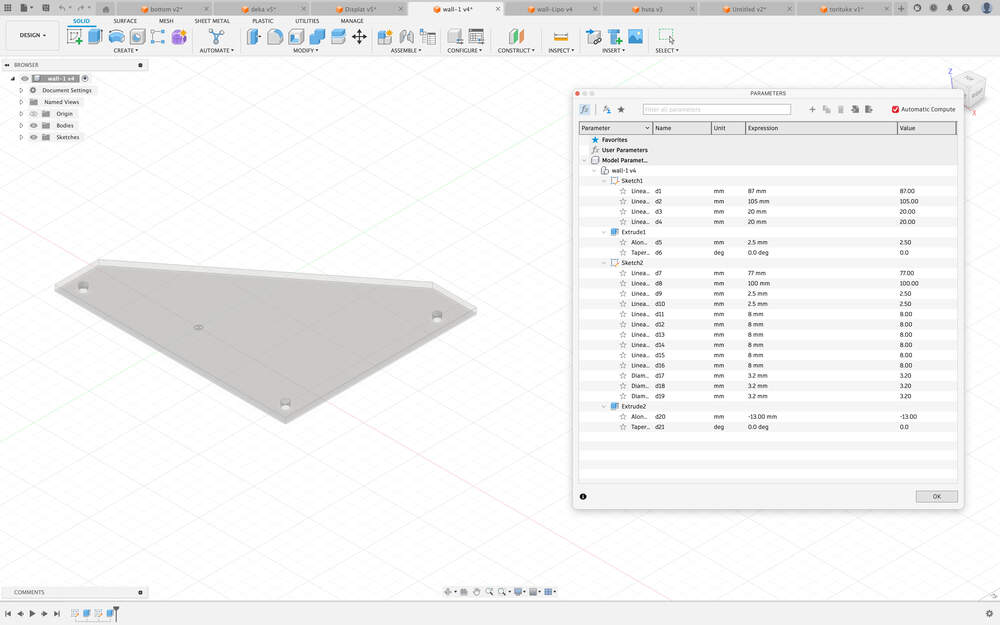Switch to the bottom v2 document tab
The image size is (1000, 625).
pos(165,9)
